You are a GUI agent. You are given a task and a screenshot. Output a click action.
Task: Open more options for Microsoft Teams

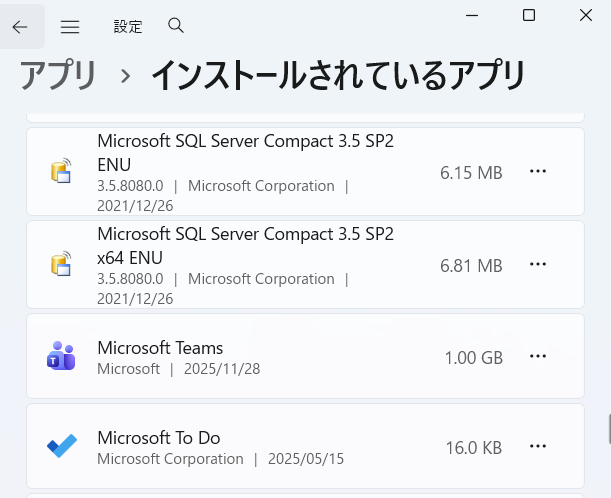(538, 356)
